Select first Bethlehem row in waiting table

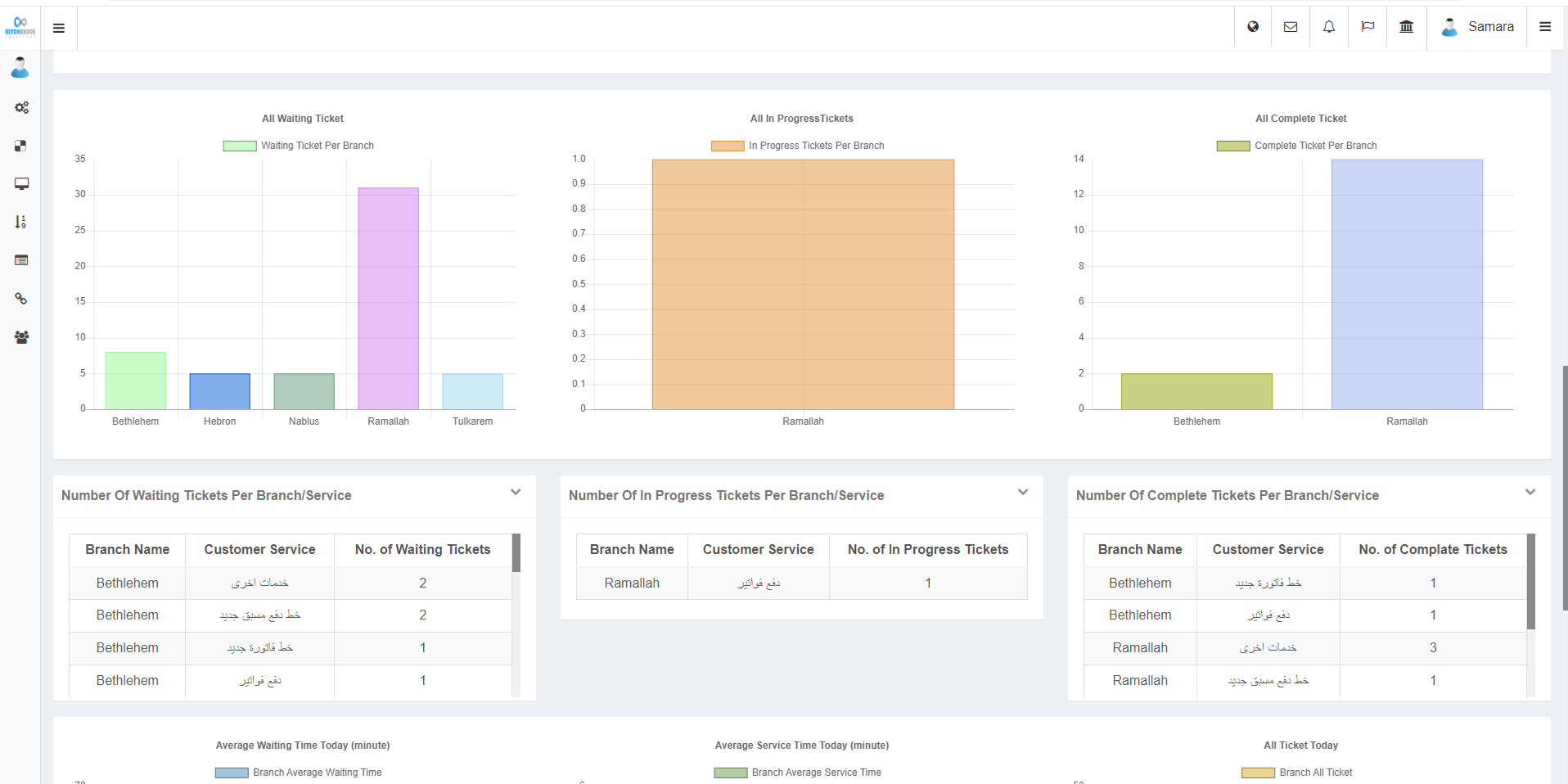[291, 583]
